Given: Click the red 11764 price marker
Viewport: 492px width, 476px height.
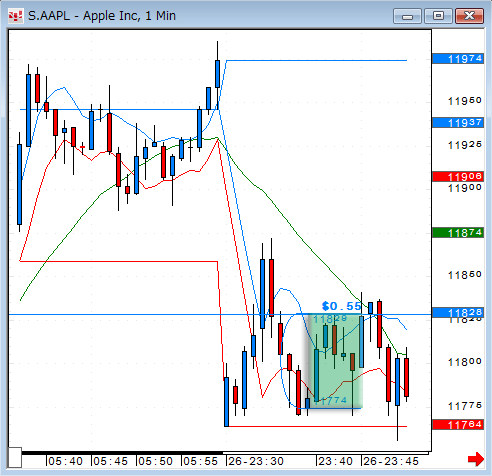Looking at the screenshot, I should click(458, 425).
